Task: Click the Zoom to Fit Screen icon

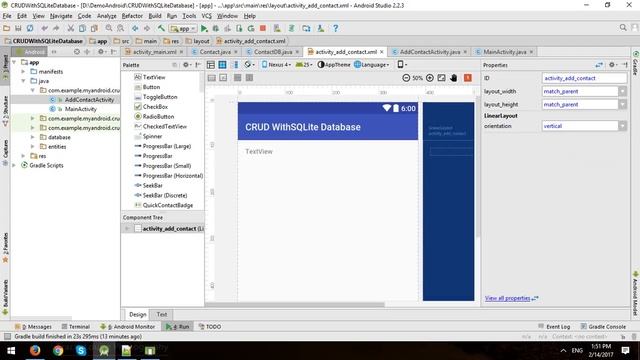Action: click(441, 78)
